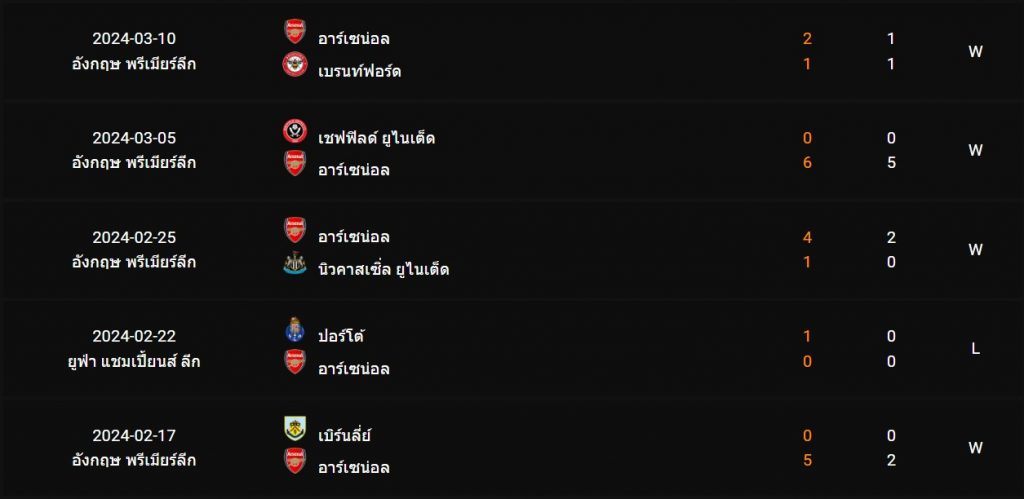Click the Porto club crest
Viewport: 1024px width, 499px height.
point(295,330)
